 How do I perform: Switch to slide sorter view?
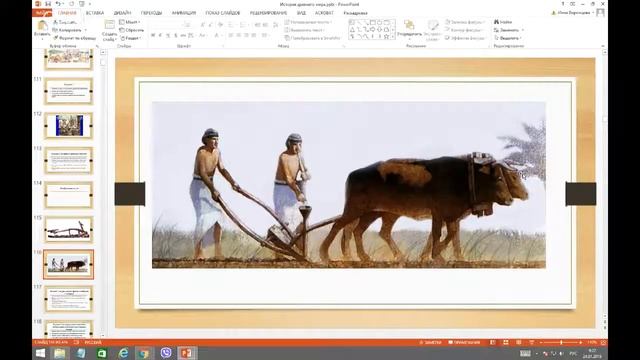click(506, 342)
